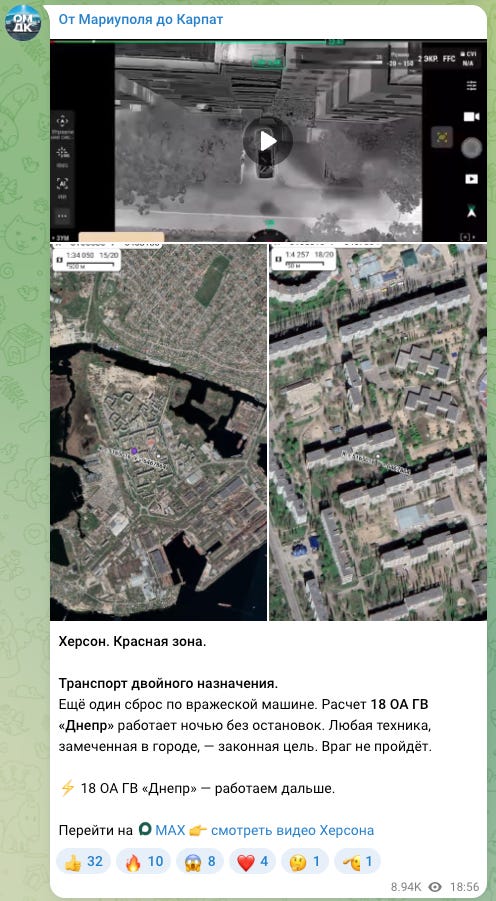
Task: Add saluting face reaction
Action: pyautogui.click(x=357, y=861)
